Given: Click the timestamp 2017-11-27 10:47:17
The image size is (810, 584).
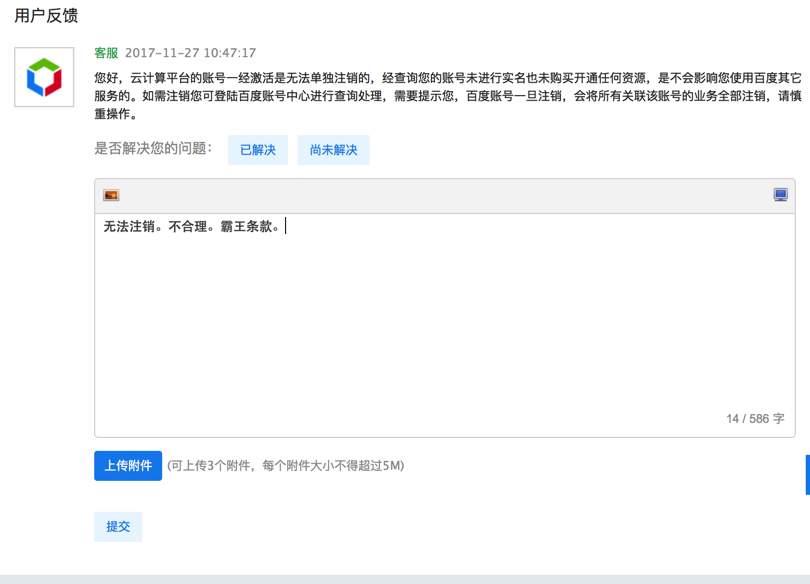Looking at the screenshot, I should pos(191,53).
